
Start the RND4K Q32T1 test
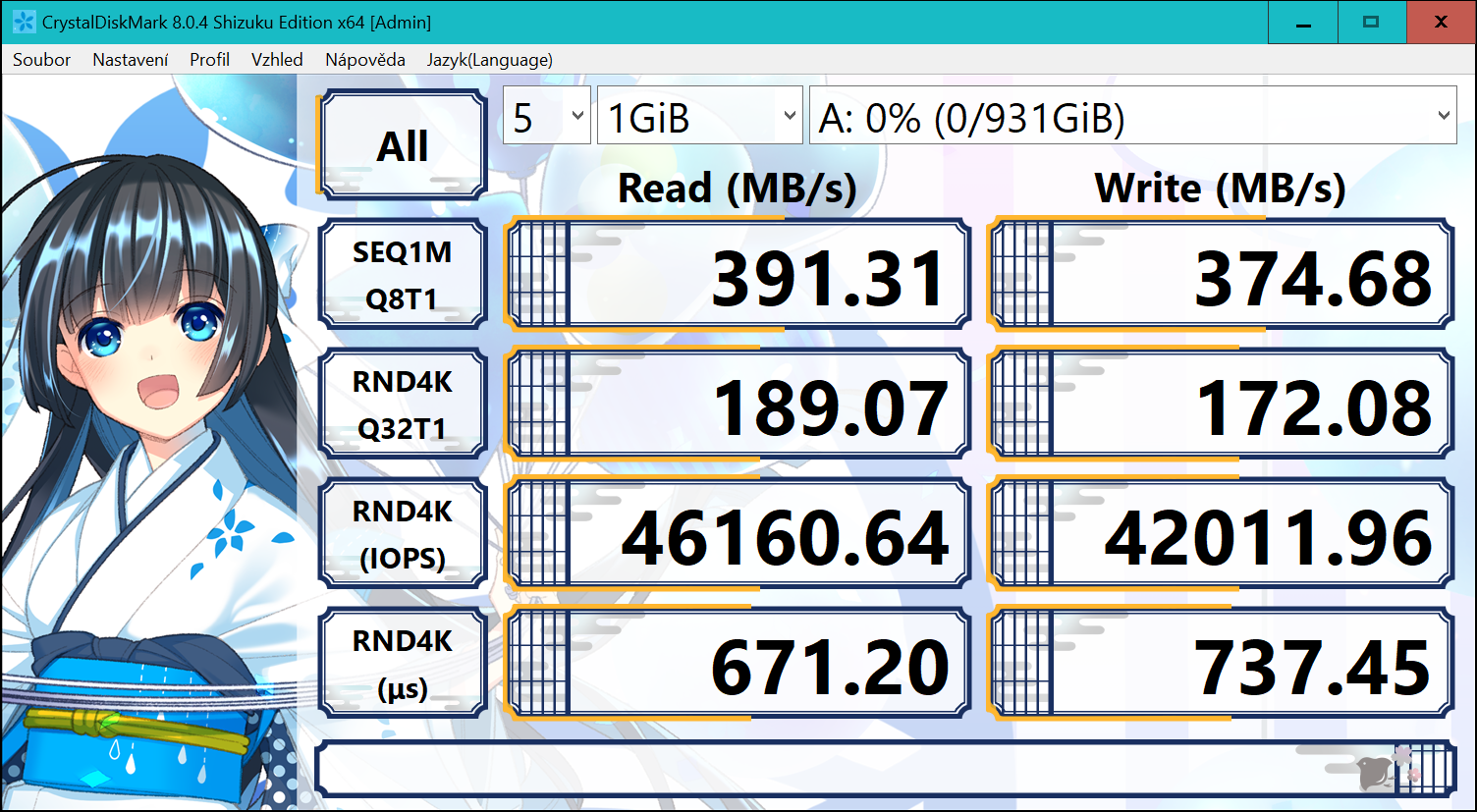click(403, 405)
